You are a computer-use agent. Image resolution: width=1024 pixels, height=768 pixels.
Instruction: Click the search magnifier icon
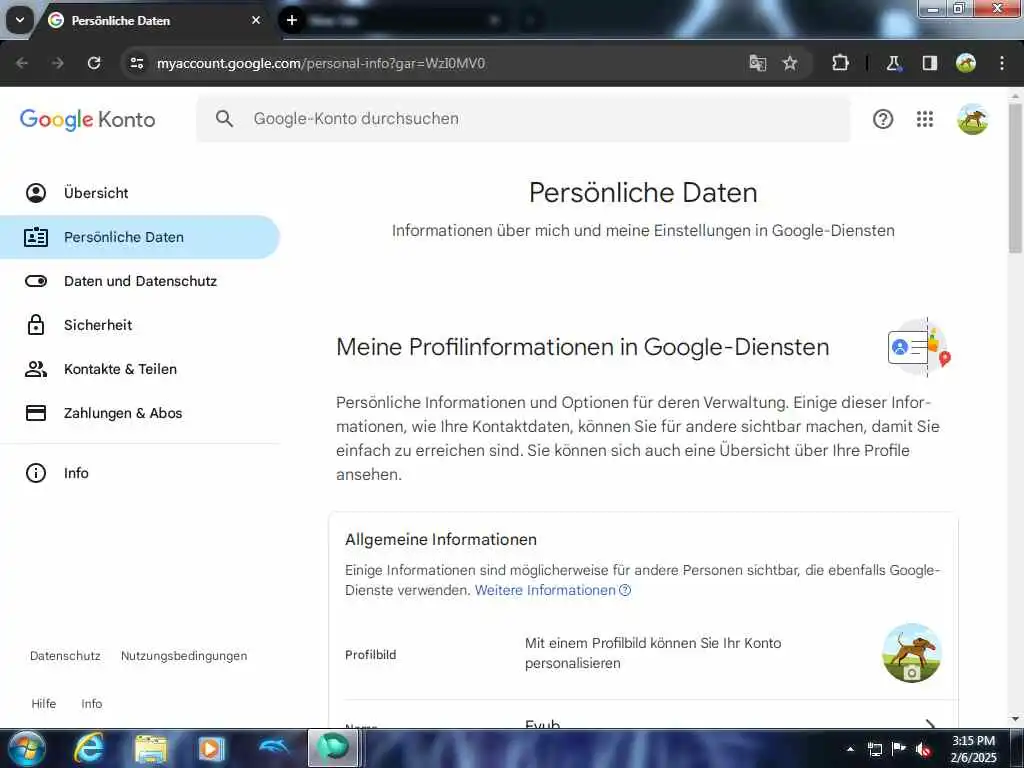pos(224,119)
